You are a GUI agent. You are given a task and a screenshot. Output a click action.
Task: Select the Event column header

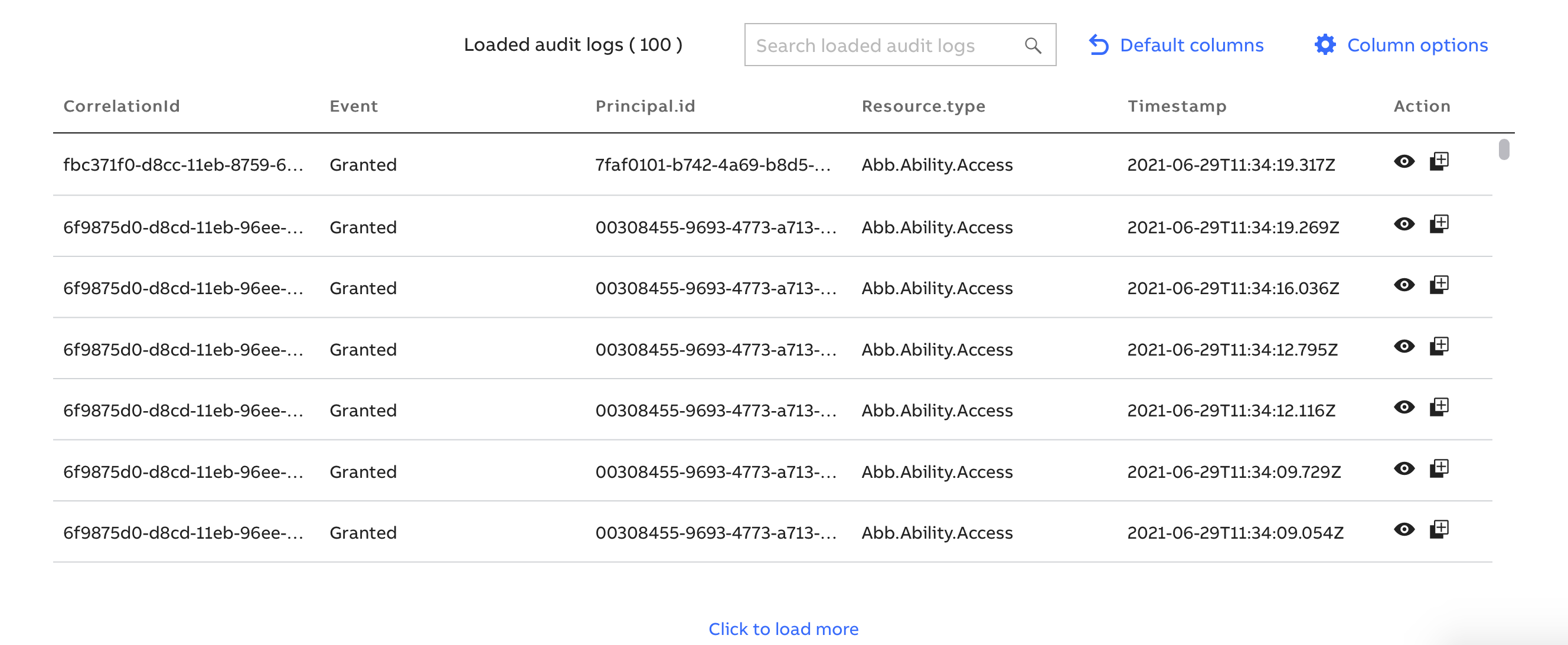point(354,106)
